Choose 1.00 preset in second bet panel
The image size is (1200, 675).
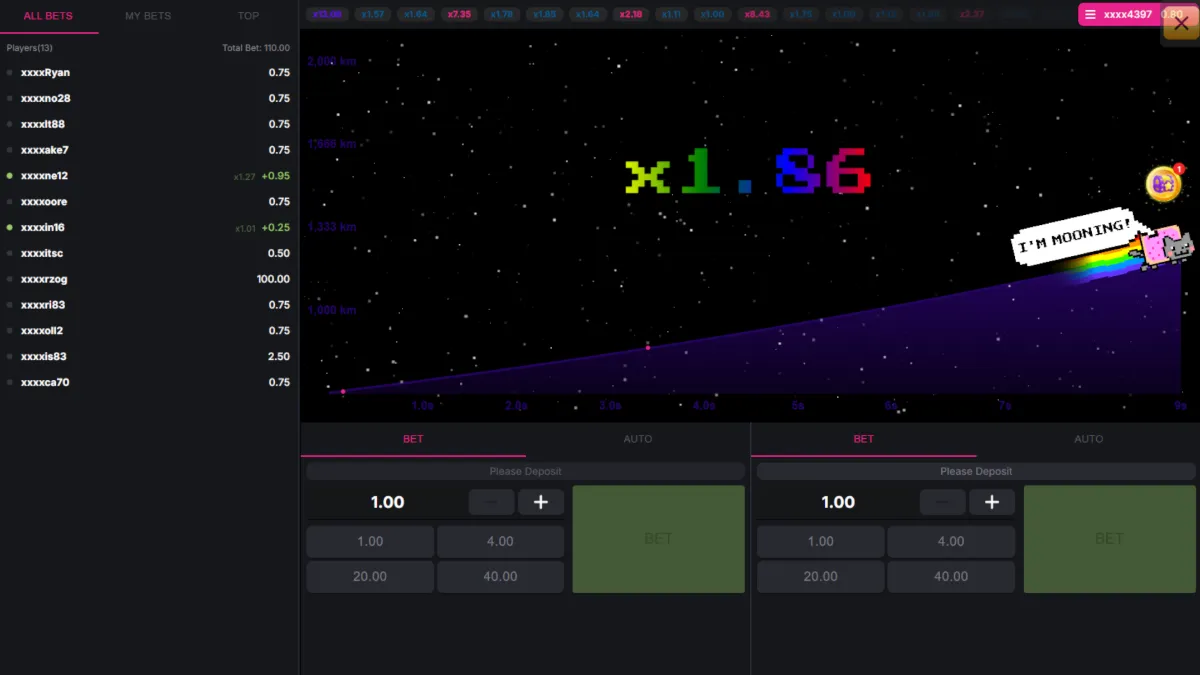[x=821, y=541]
